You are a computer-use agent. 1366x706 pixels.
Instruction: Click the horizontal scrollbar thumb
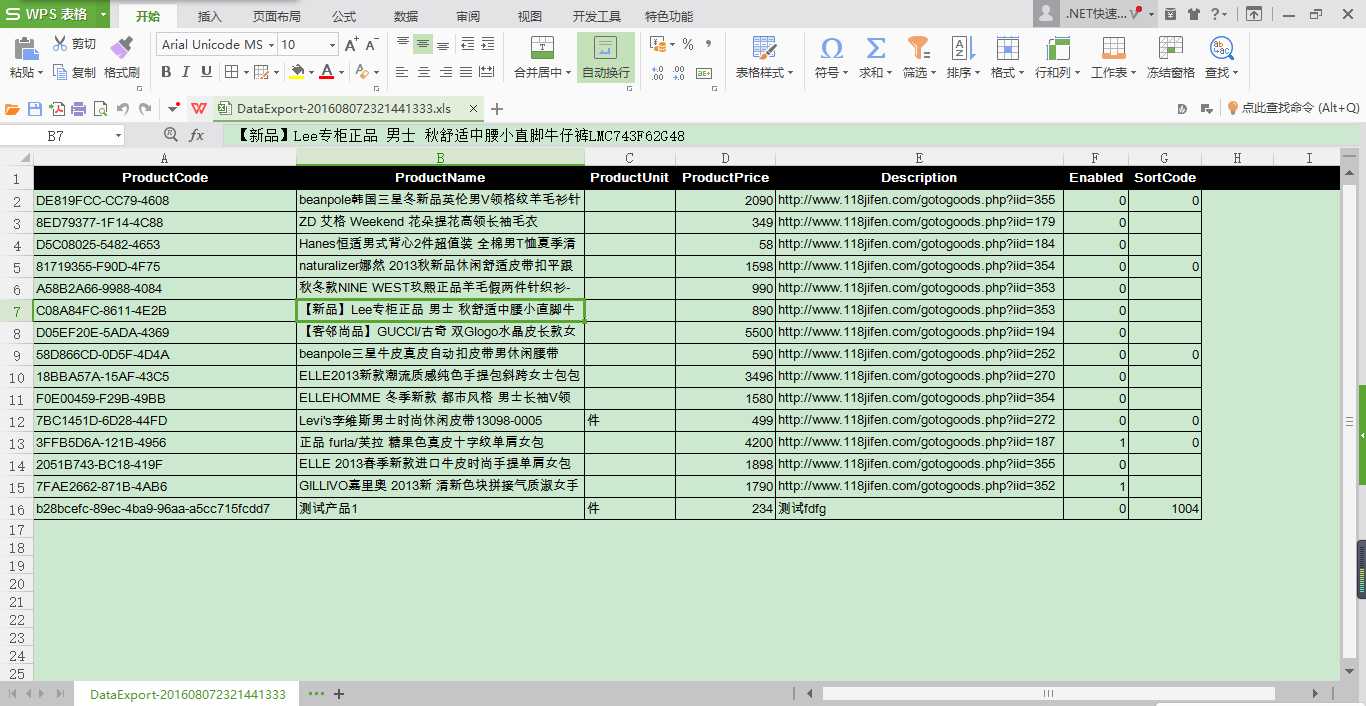(1048, 694)
